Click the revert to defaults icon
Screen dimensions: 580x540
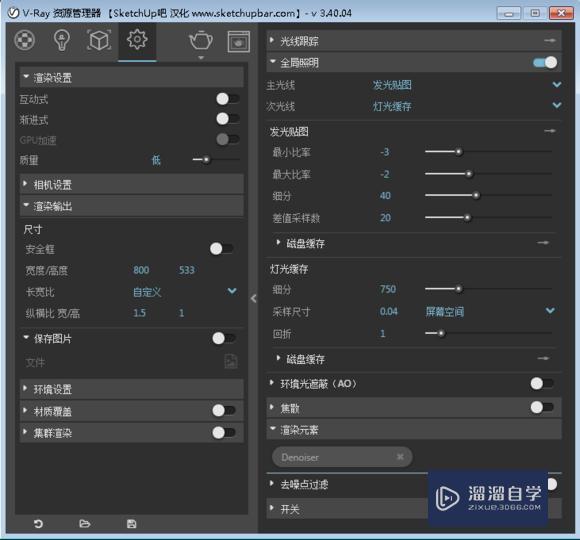point(38,524)
